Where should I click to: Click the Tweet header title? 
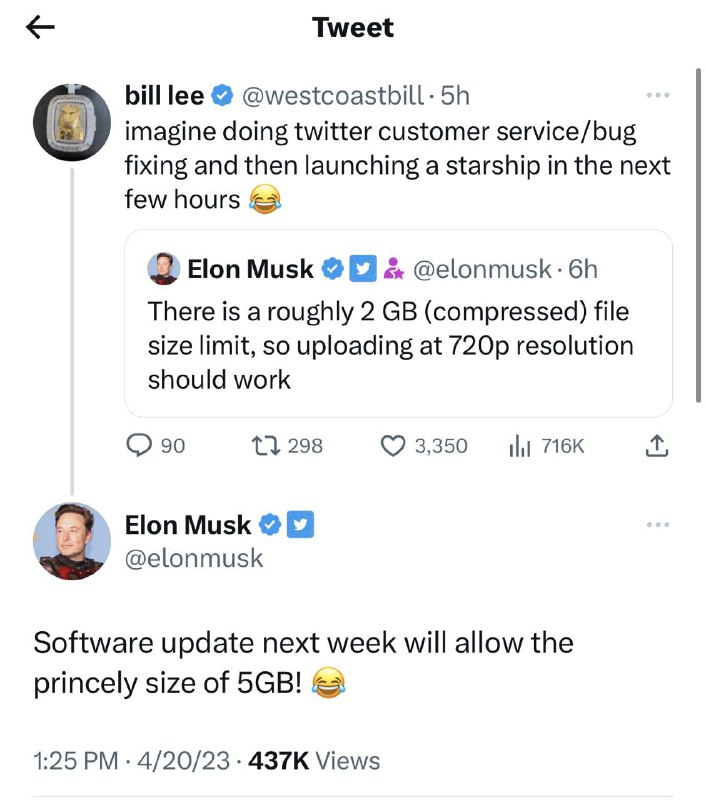pos(353,28)
